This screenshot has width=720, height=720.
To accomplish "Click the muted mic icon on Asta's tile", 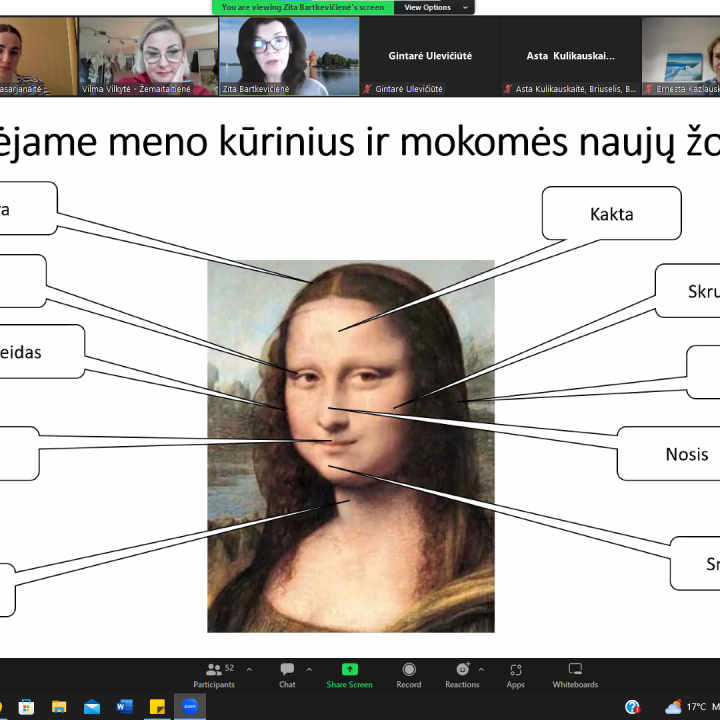I will tap(507, 89).
